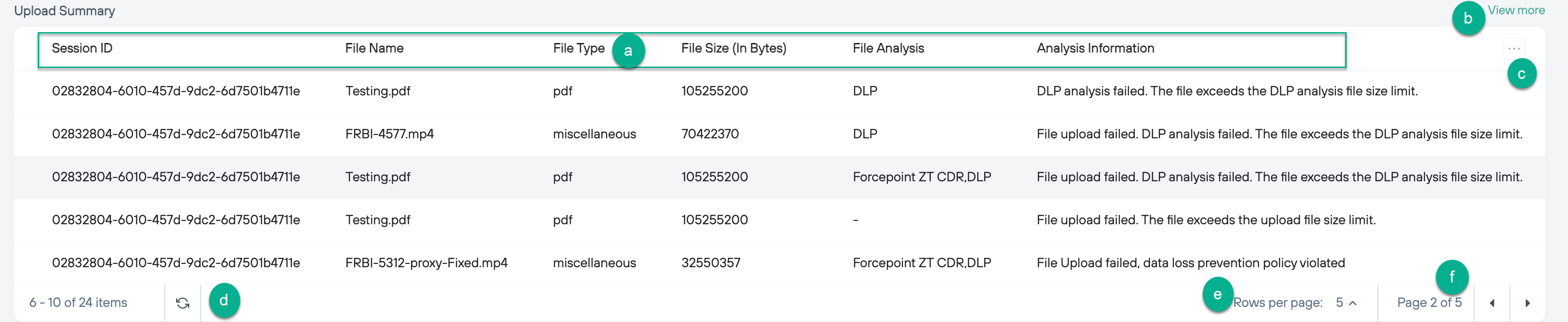
Task: Click the File Type column header
Action: 578,48
